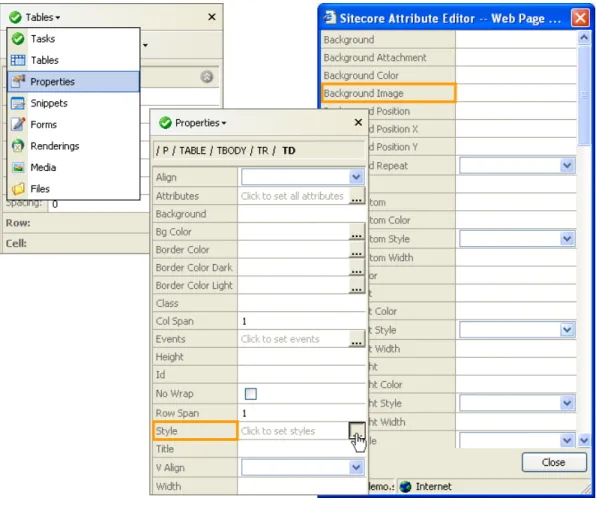Click the green checkmark icon beside Tables header
The height and width of the screenshot is (507, 596).
[x=15, y=17]
